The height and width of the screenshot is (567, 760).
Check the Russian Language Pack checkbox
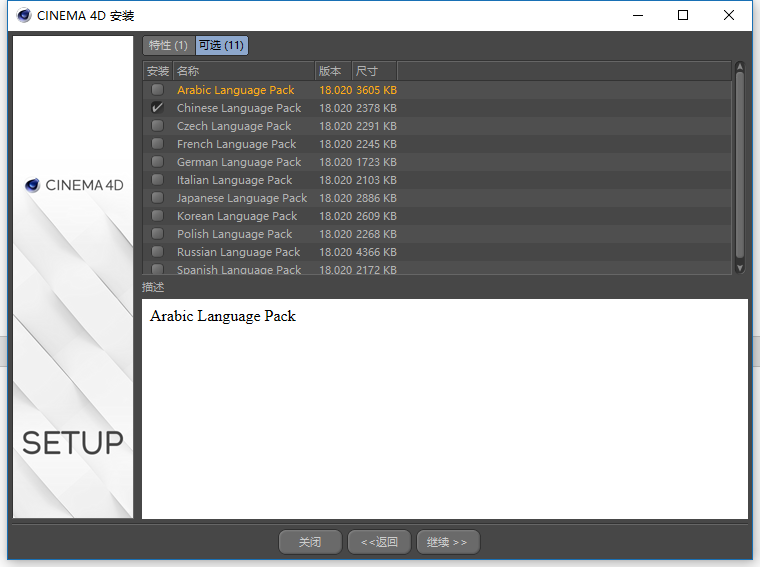[x=158, y=252]
